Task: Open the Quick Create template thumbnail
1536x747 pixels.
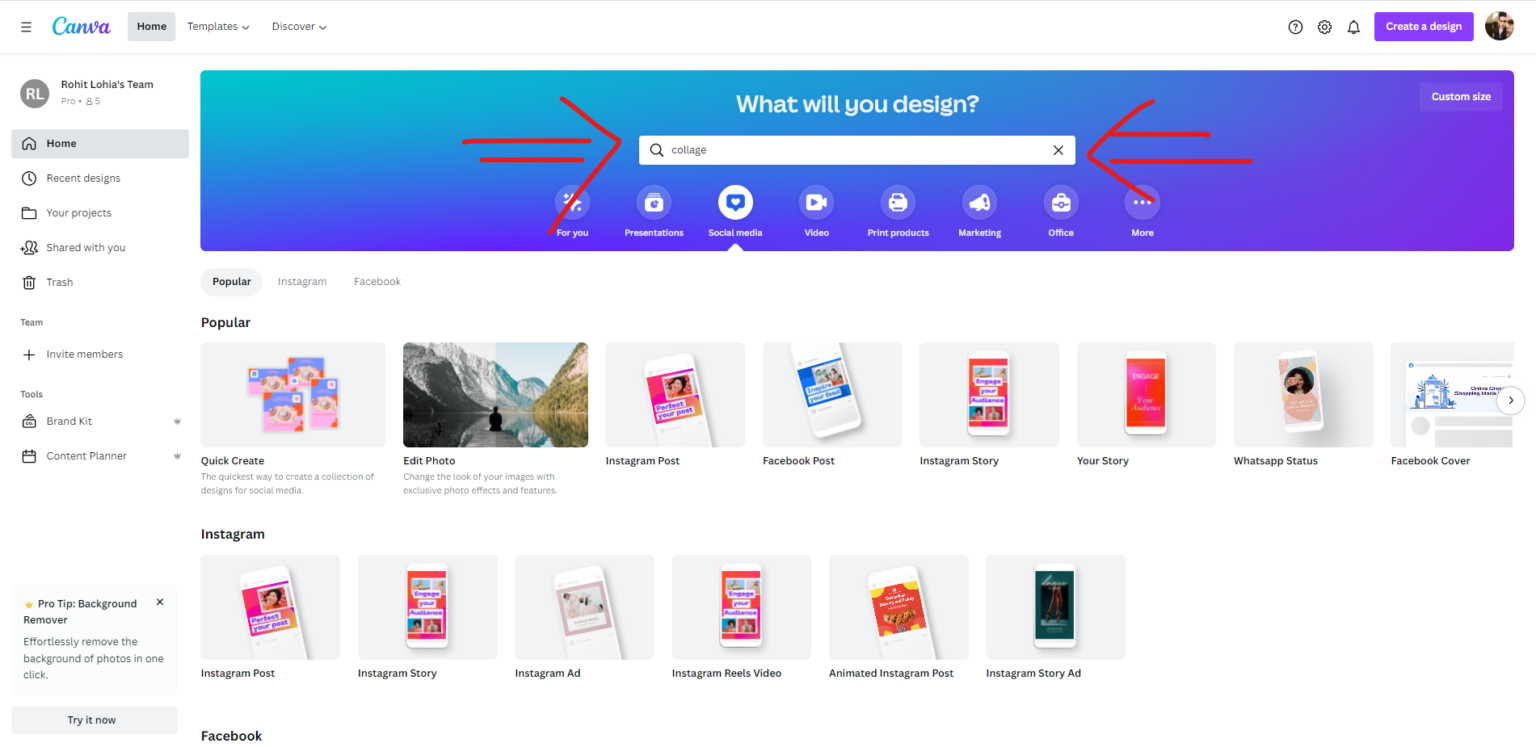Action: [x=292, y=394]
